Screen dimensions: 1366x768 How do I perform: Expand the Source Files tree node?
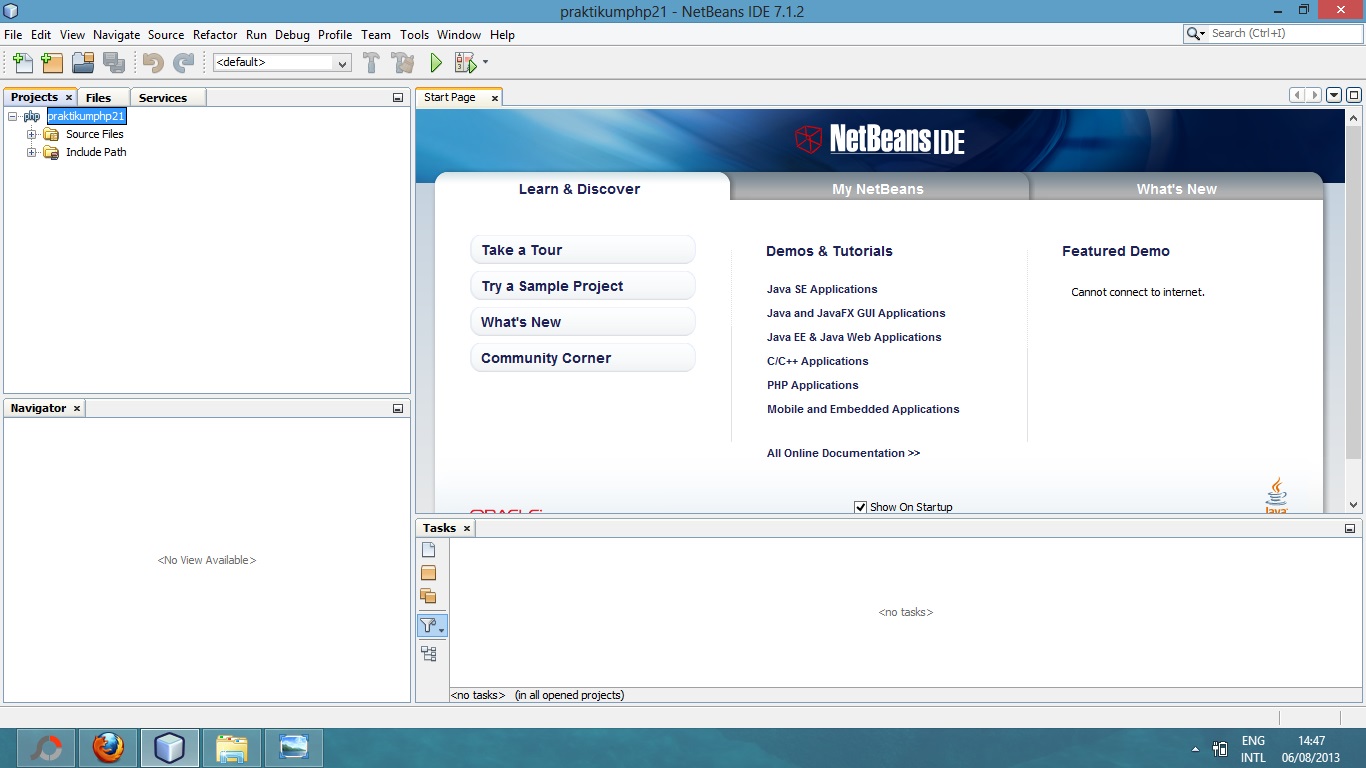[x=32, y=134]
